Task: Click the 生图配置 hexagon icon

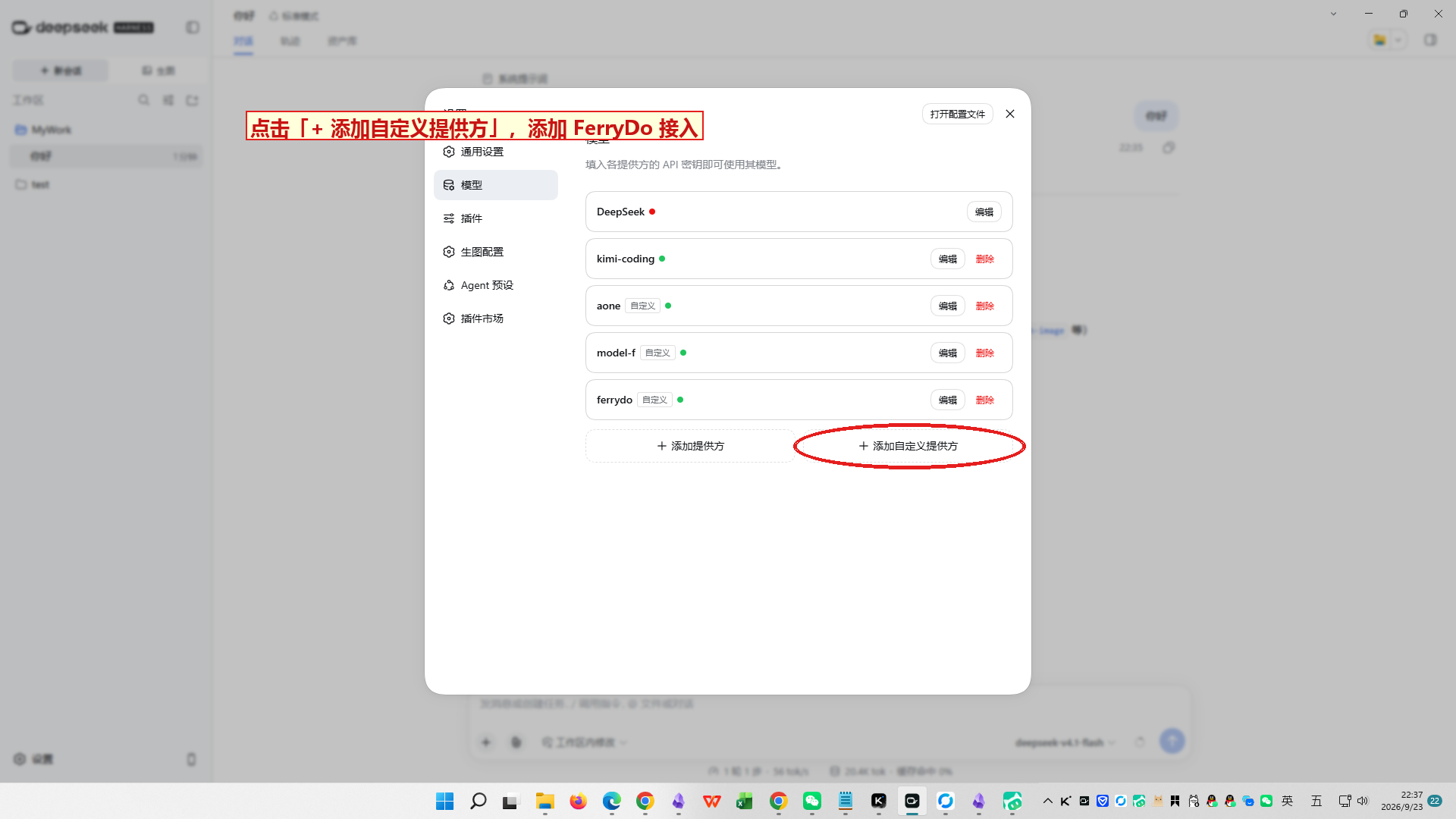Action: (x=449, y=252)
